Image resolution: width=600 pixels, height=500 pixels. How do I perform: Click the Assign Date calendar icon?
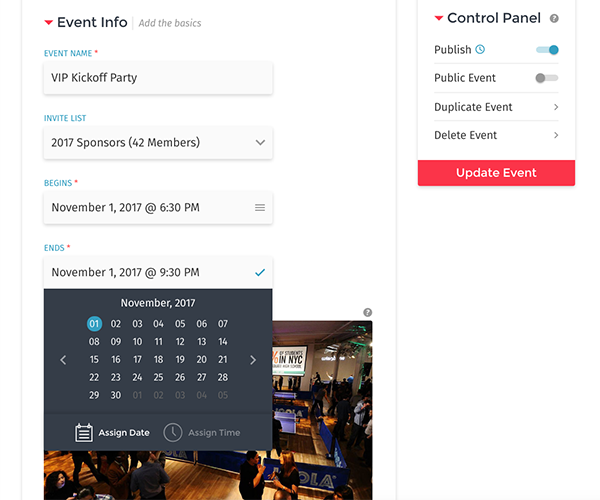pos(83,433)
